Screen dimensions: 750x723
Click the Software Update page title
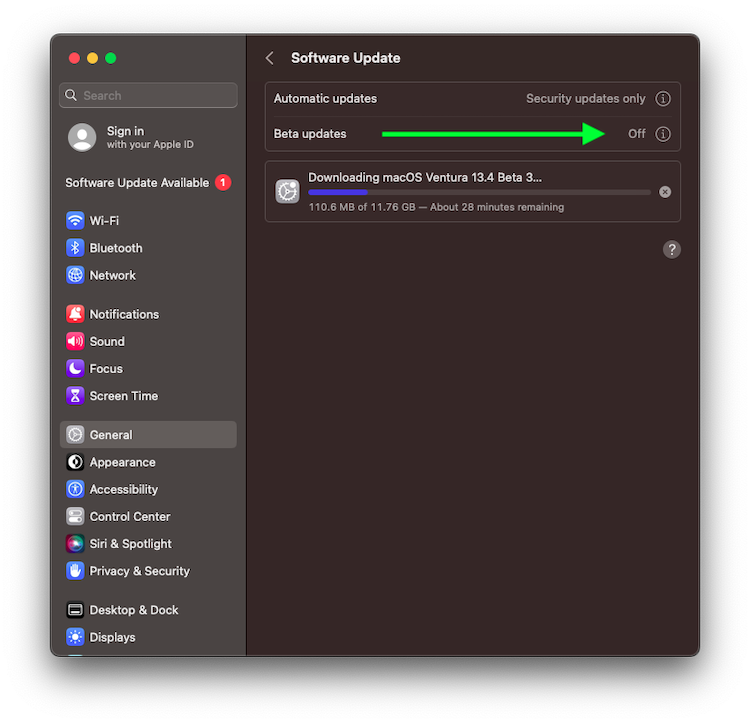click(x=345, y=58)
